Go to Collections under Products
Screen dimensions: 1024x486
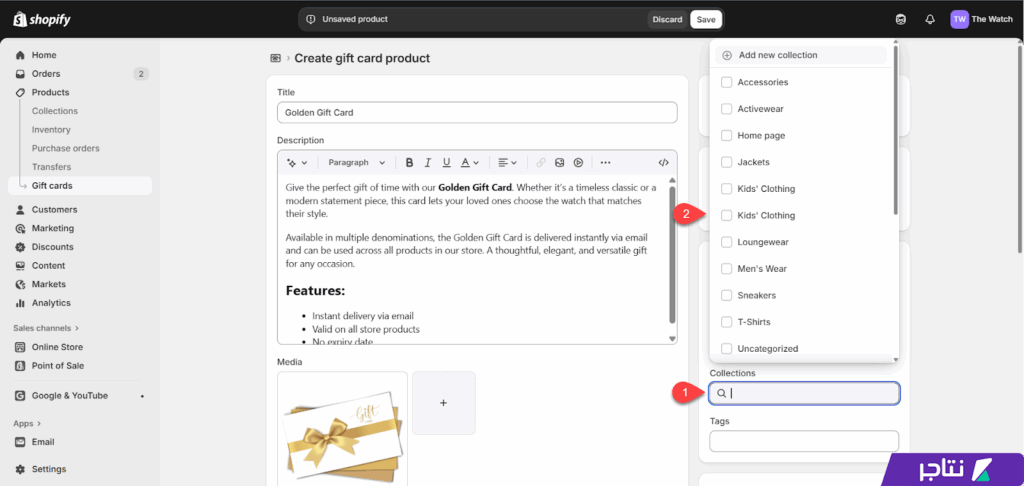[x=55, y=111]
